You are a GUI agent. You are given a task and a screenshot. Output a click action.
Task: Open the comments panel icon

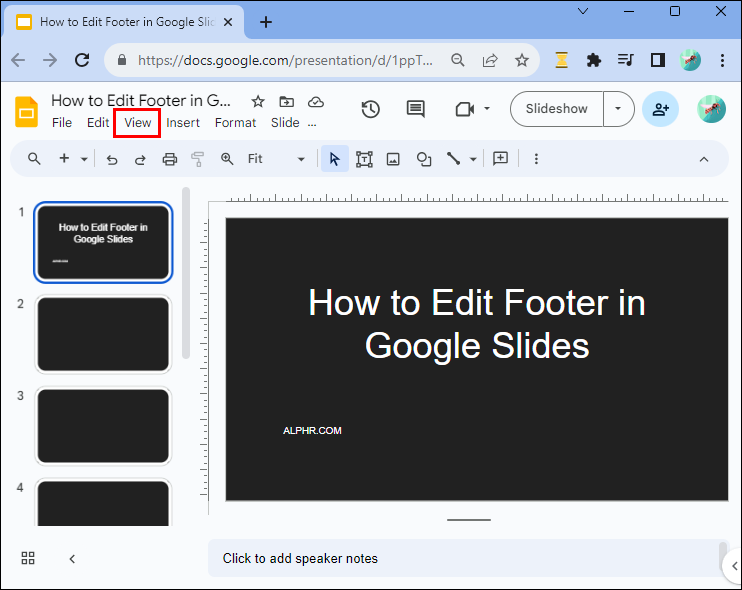[x=415, y=109]
